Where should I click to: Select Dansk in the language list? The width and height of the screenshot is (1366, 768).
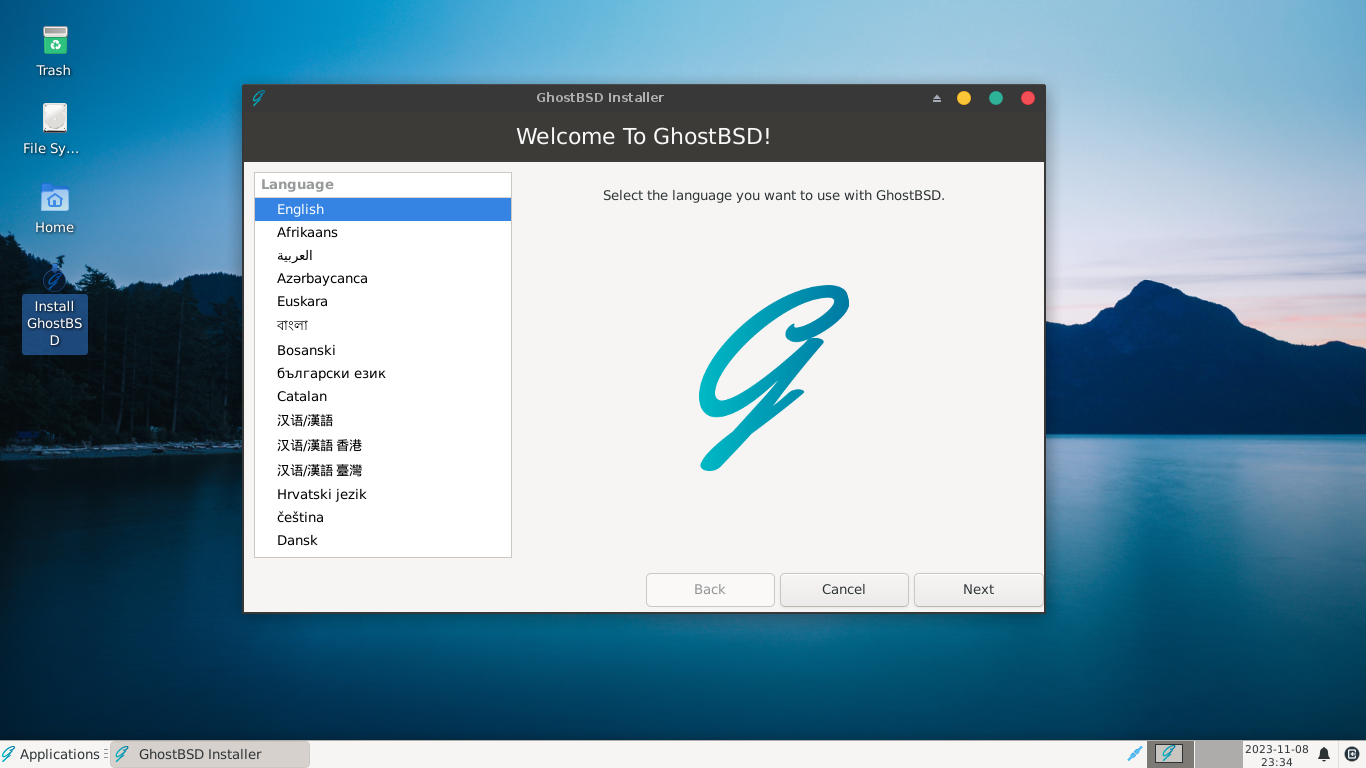click(383, 540)
